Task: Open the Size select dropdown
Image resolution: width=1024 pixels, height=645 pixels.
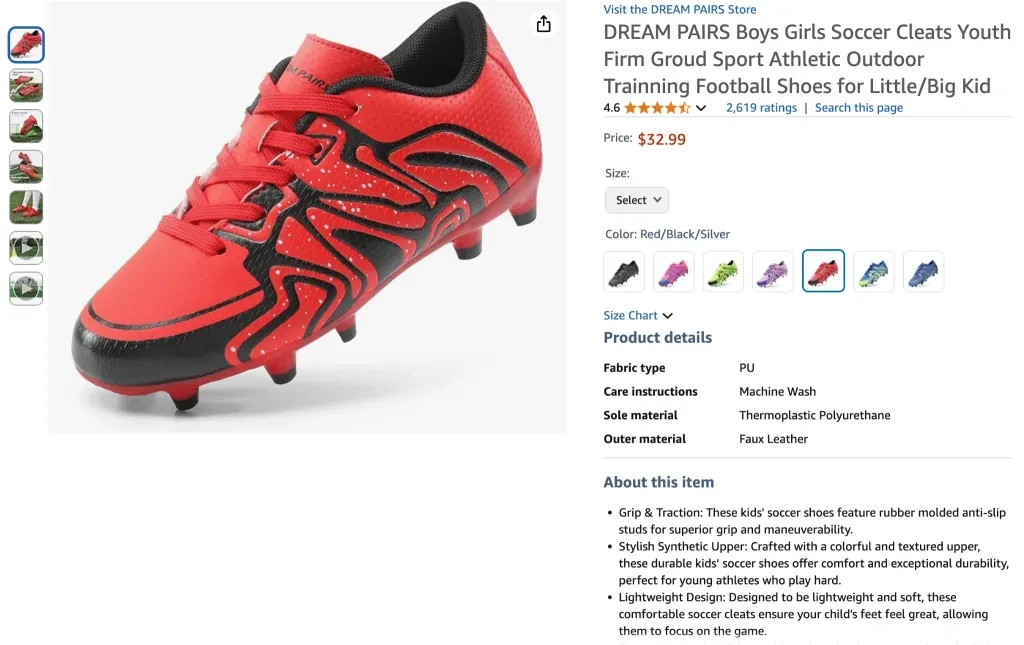Action: click(636, 200)
